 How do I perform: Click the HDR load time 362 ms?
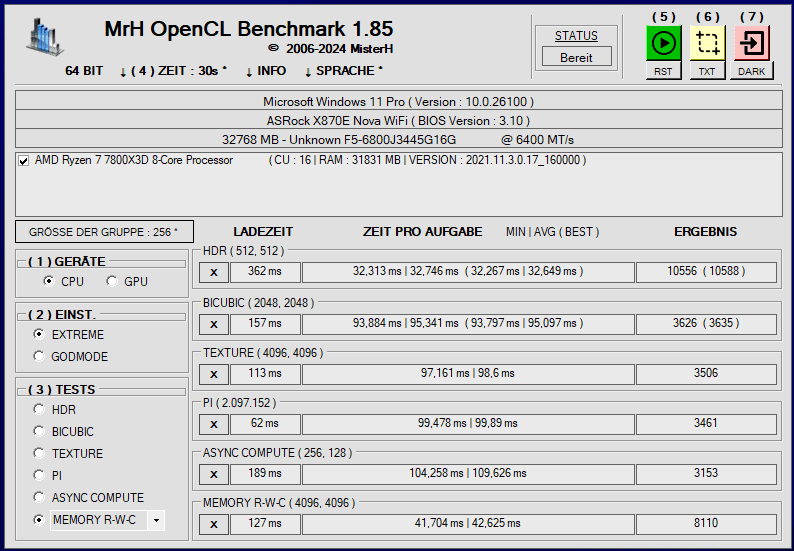[265, 271]
